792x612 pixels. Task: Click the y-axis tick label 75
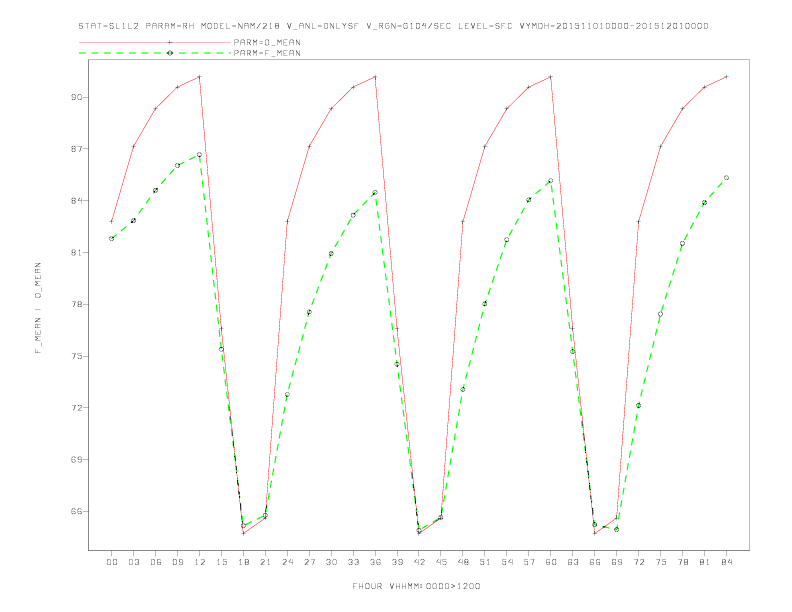(x=76, y=356)
